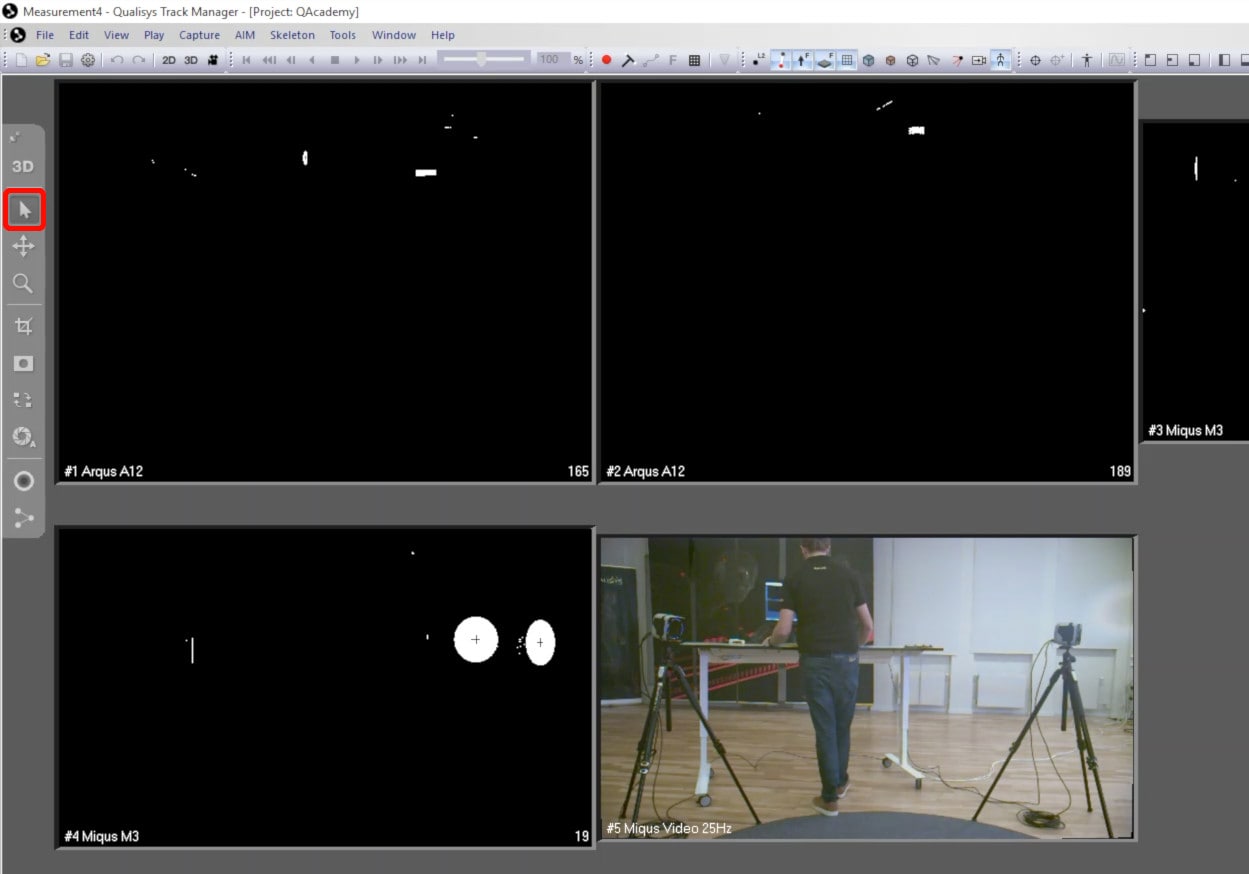This screenshot has width=1249, height=874.
Task: Toggle the floor grid display icon
Action: [847, 60]
